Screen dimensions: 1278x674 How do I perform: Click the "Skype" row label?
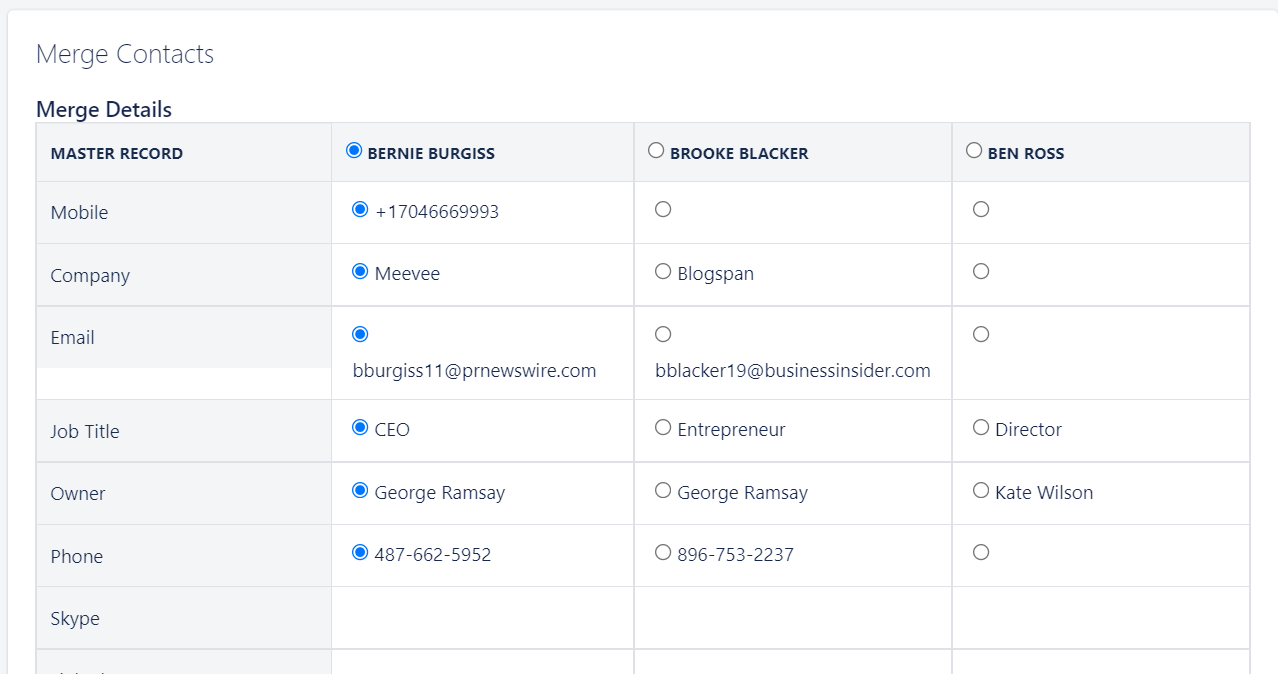[x=75, y=619]
